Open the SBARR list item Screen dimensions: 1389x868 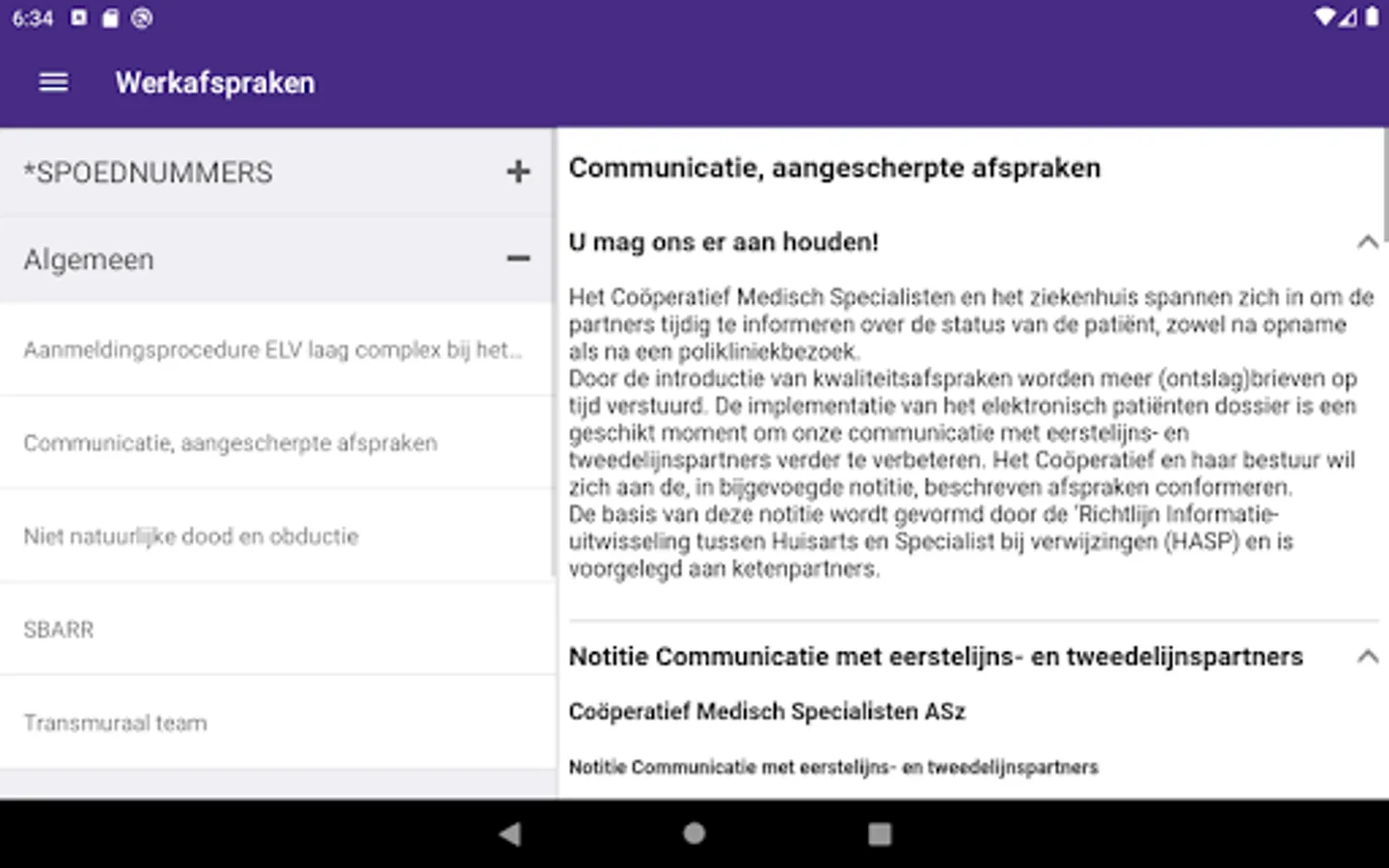coord(277,630)
